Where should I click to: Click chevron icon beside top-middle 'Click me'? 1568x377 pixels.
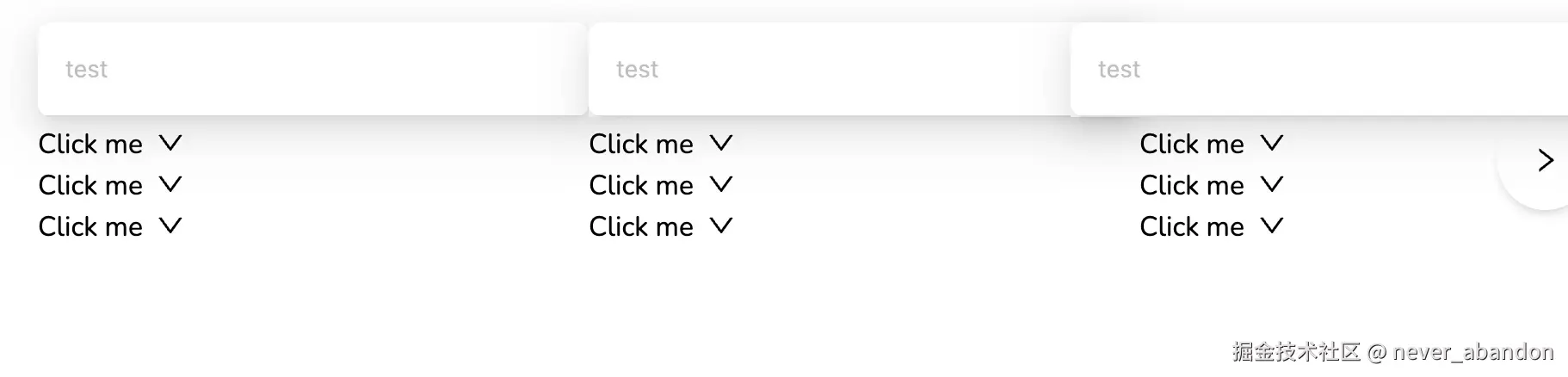click(x=721, y=143)
